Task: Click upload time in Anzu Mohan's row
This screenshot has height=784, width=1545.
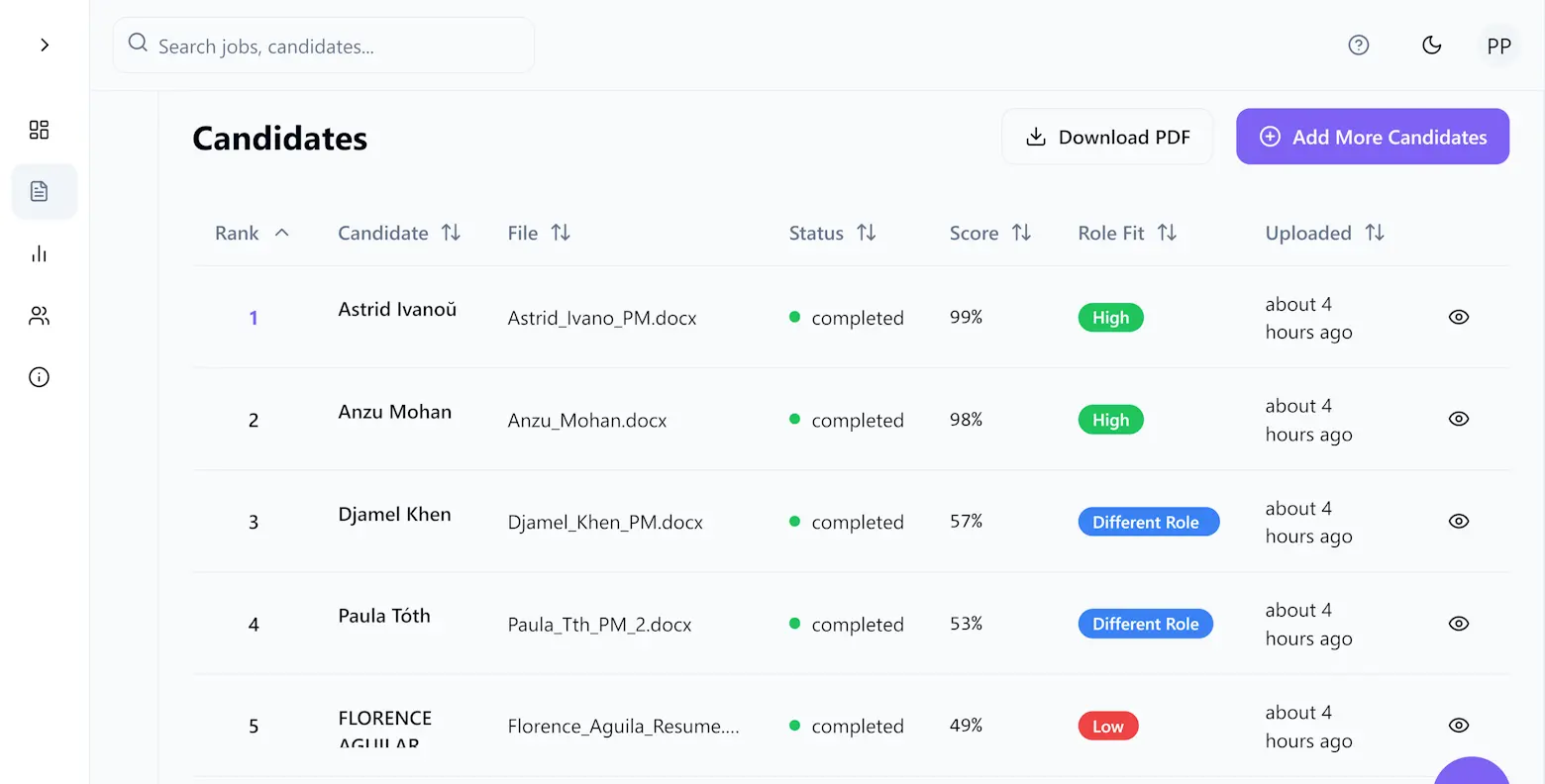Action: (x=1308, y=420)
